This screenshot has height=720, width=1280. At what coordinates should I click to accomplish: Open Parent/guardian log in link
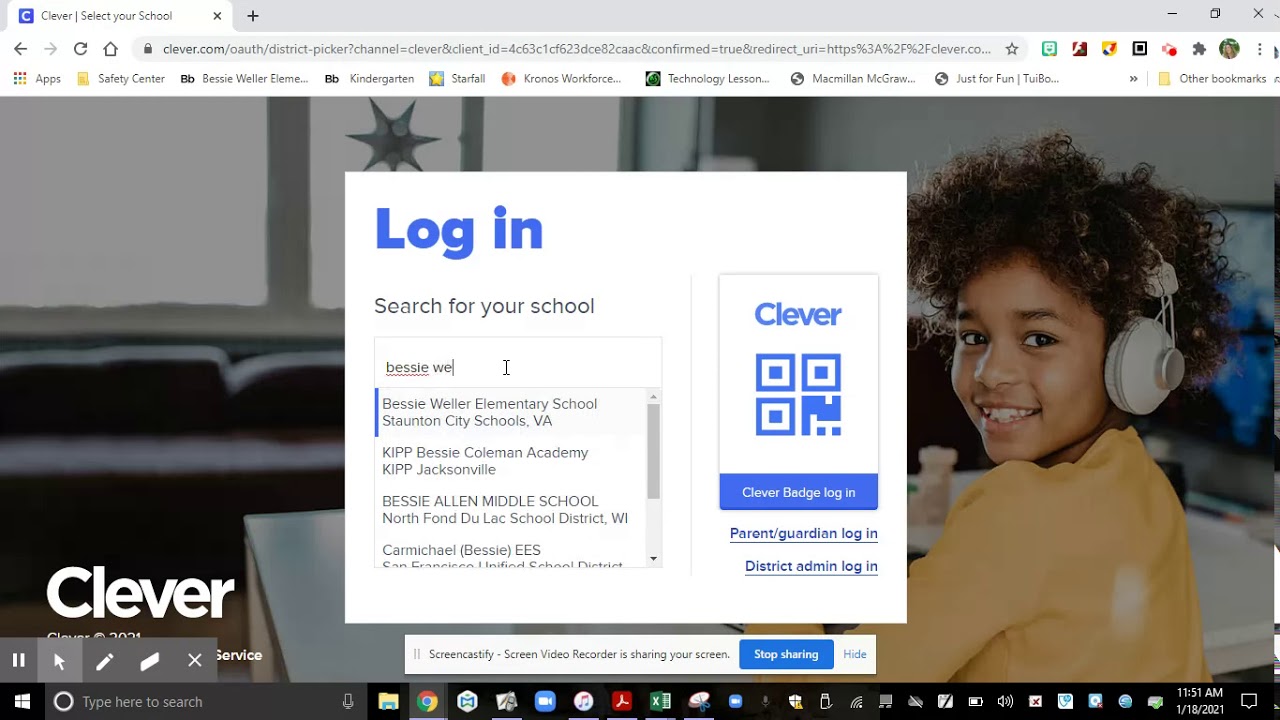click(x=804, y=533)
